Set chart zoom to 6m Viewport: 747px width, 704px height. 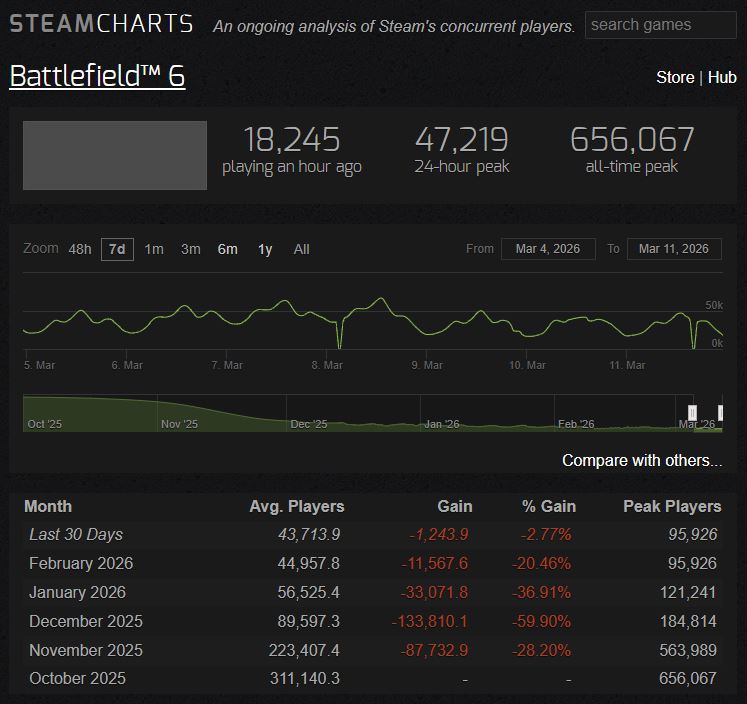click(x=228, y=249)
